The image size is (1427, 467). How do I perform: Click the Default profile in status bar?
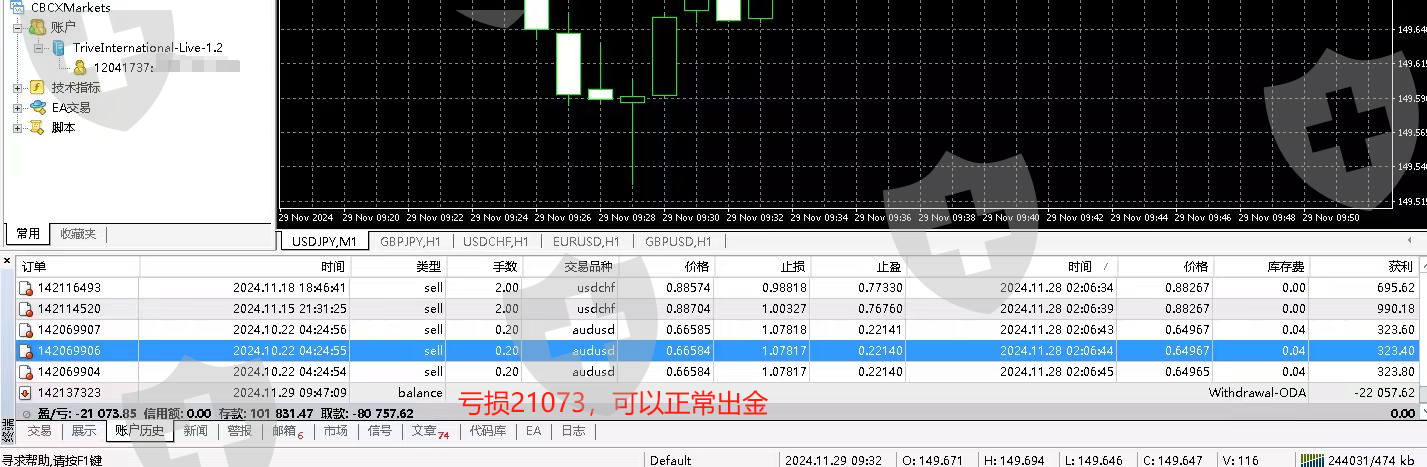point(670,460)
